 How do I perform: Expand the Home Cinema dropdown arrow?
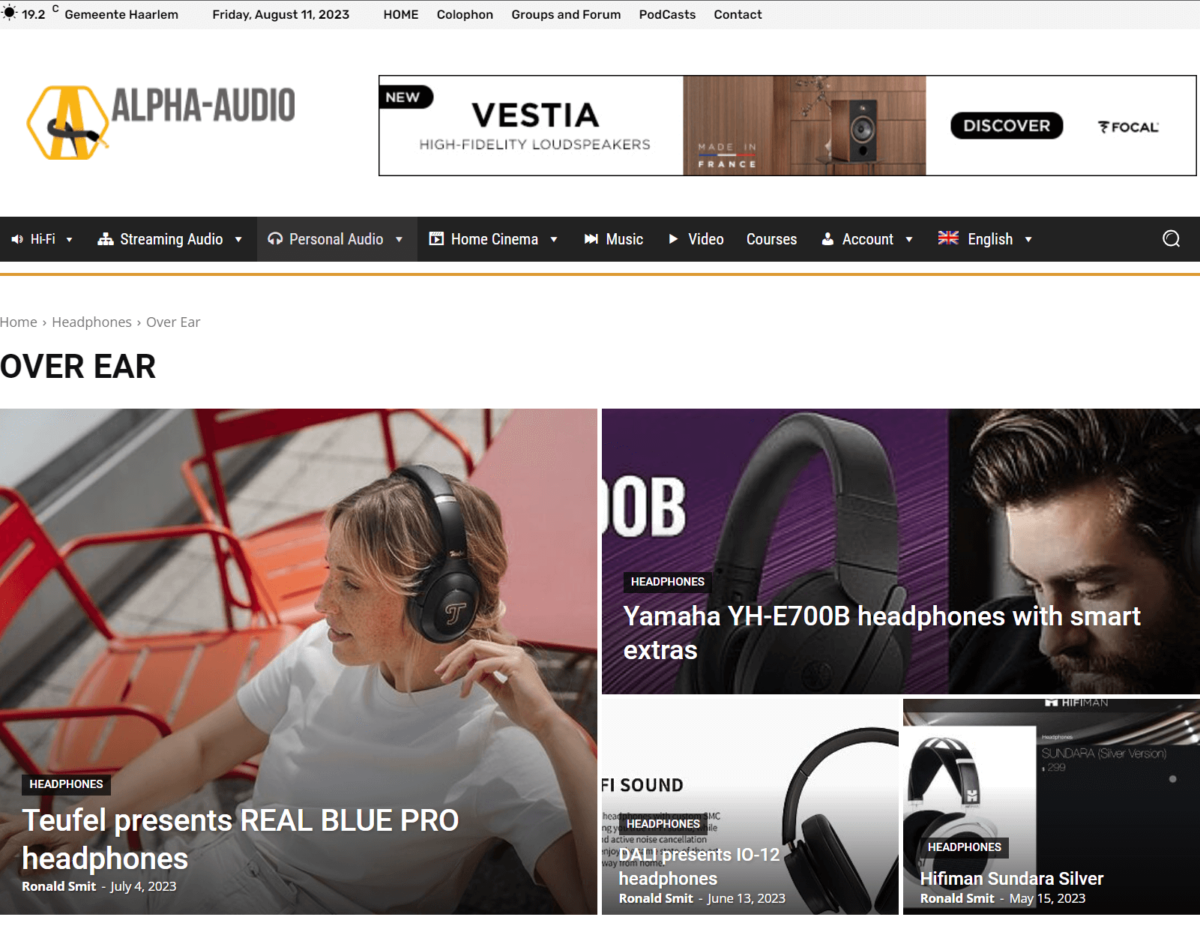(554, 240)
